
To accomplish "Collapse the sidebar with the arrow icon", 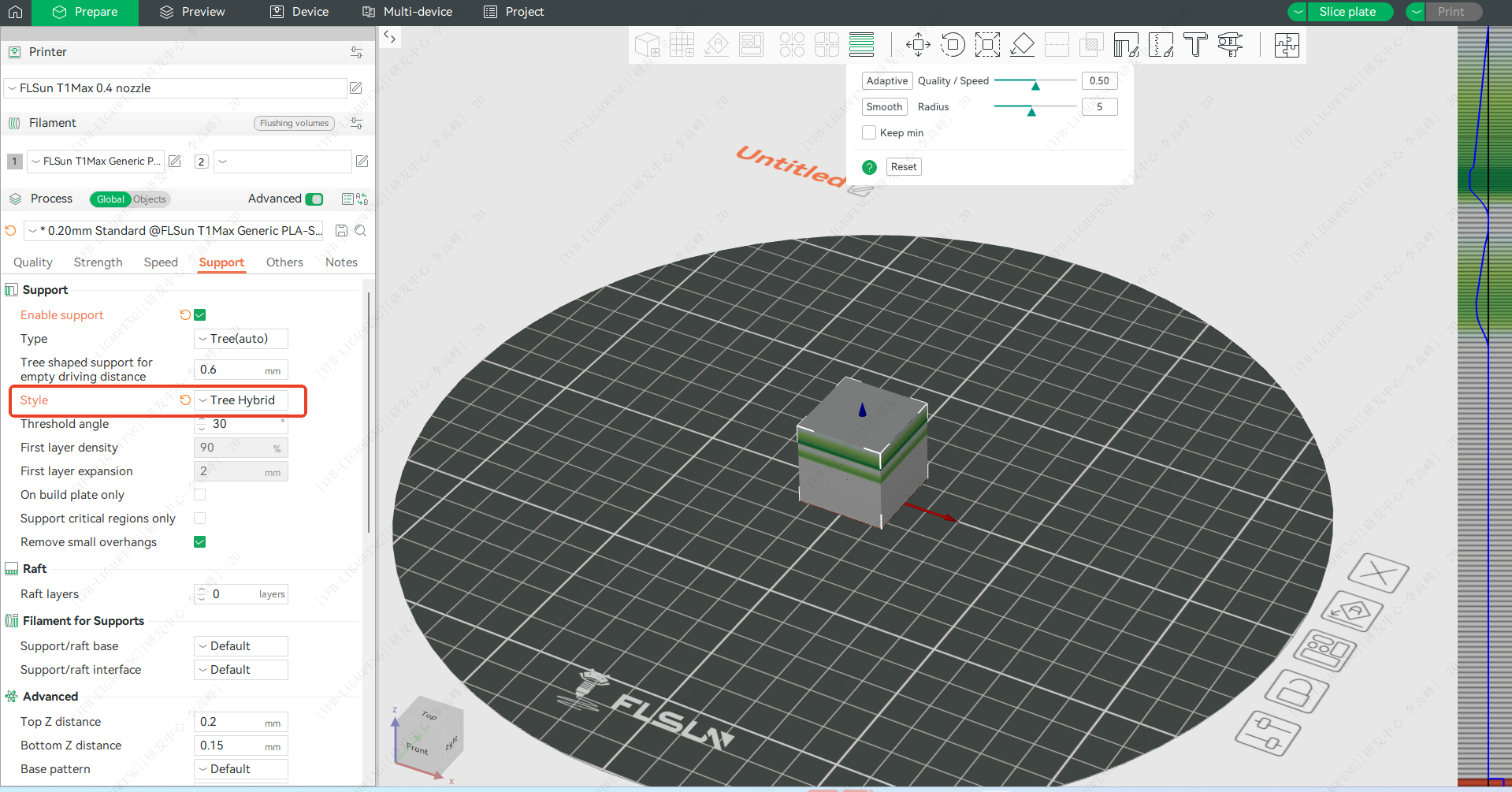I will click(389, 36).
